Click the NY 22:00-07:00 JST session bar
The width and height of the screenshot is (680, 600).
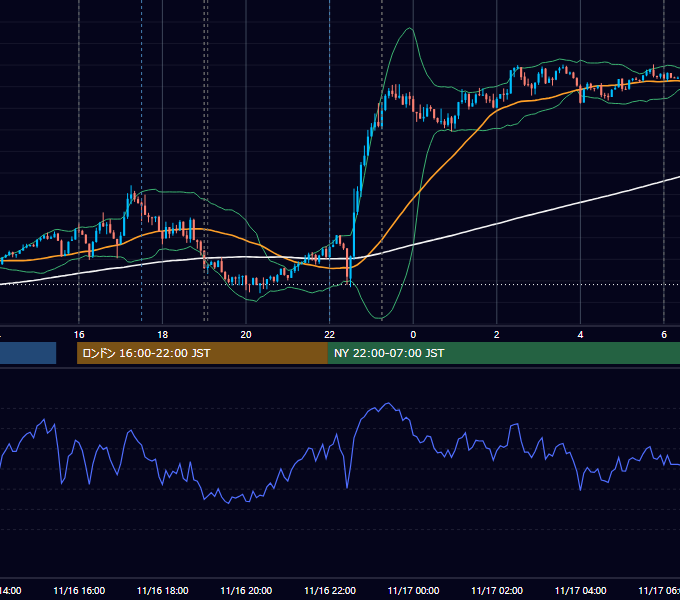pos(503,353)
